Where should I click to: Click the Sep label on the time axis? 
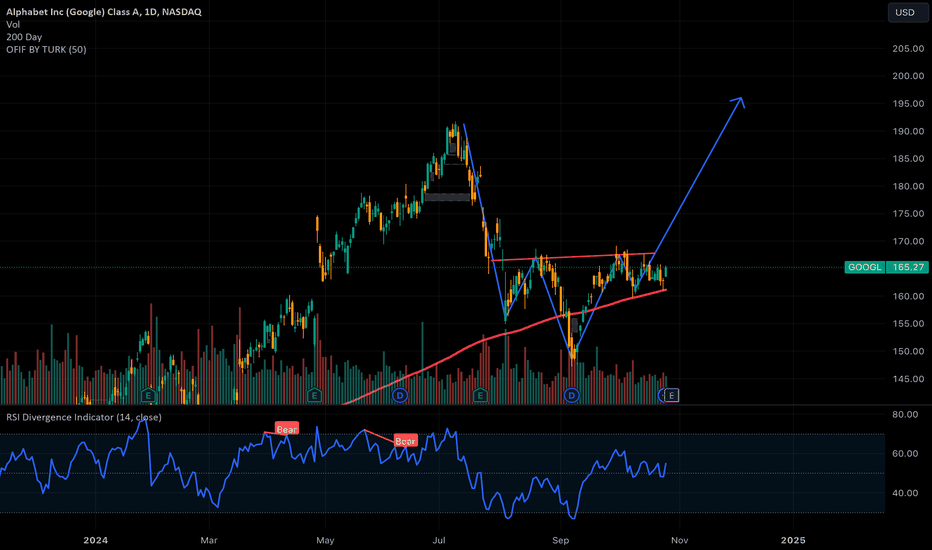[561, 540]
